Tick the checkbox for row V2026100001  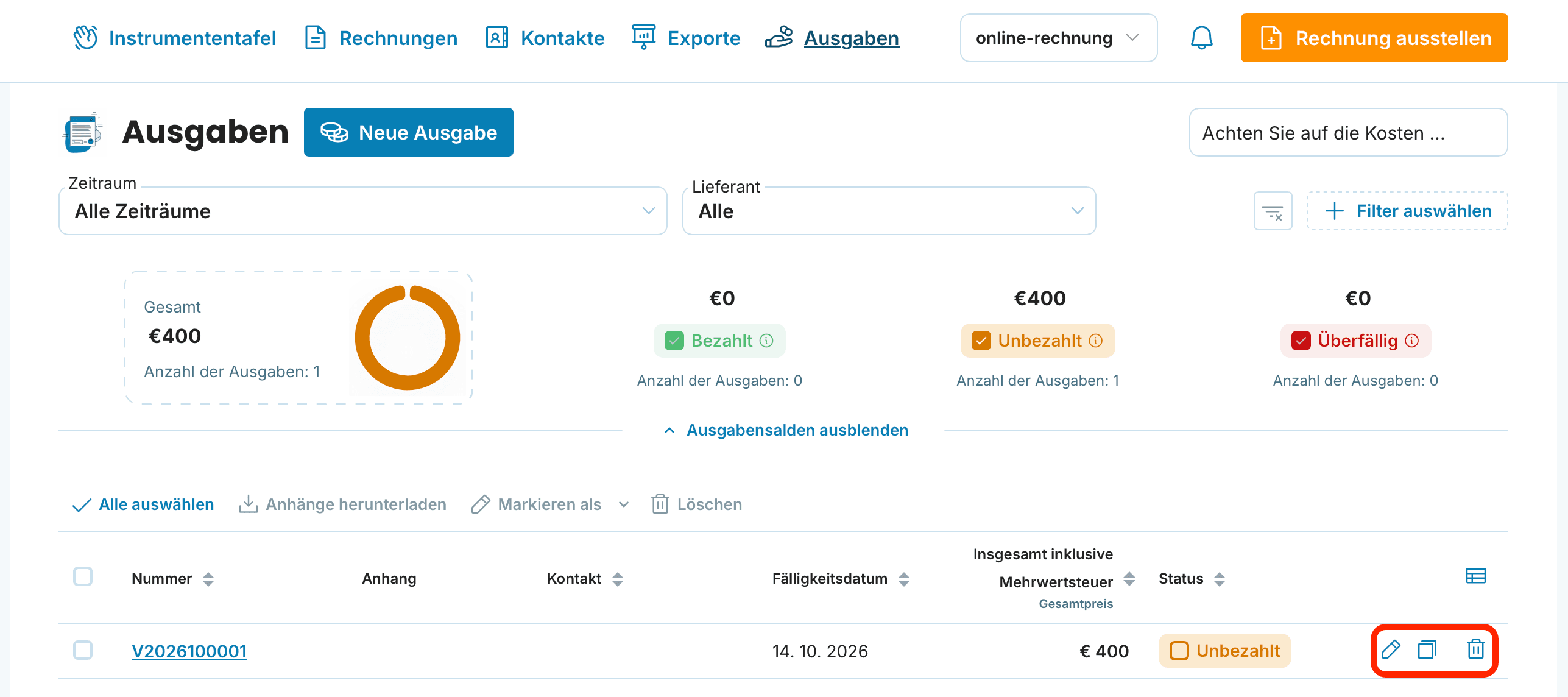pos(83,650)
